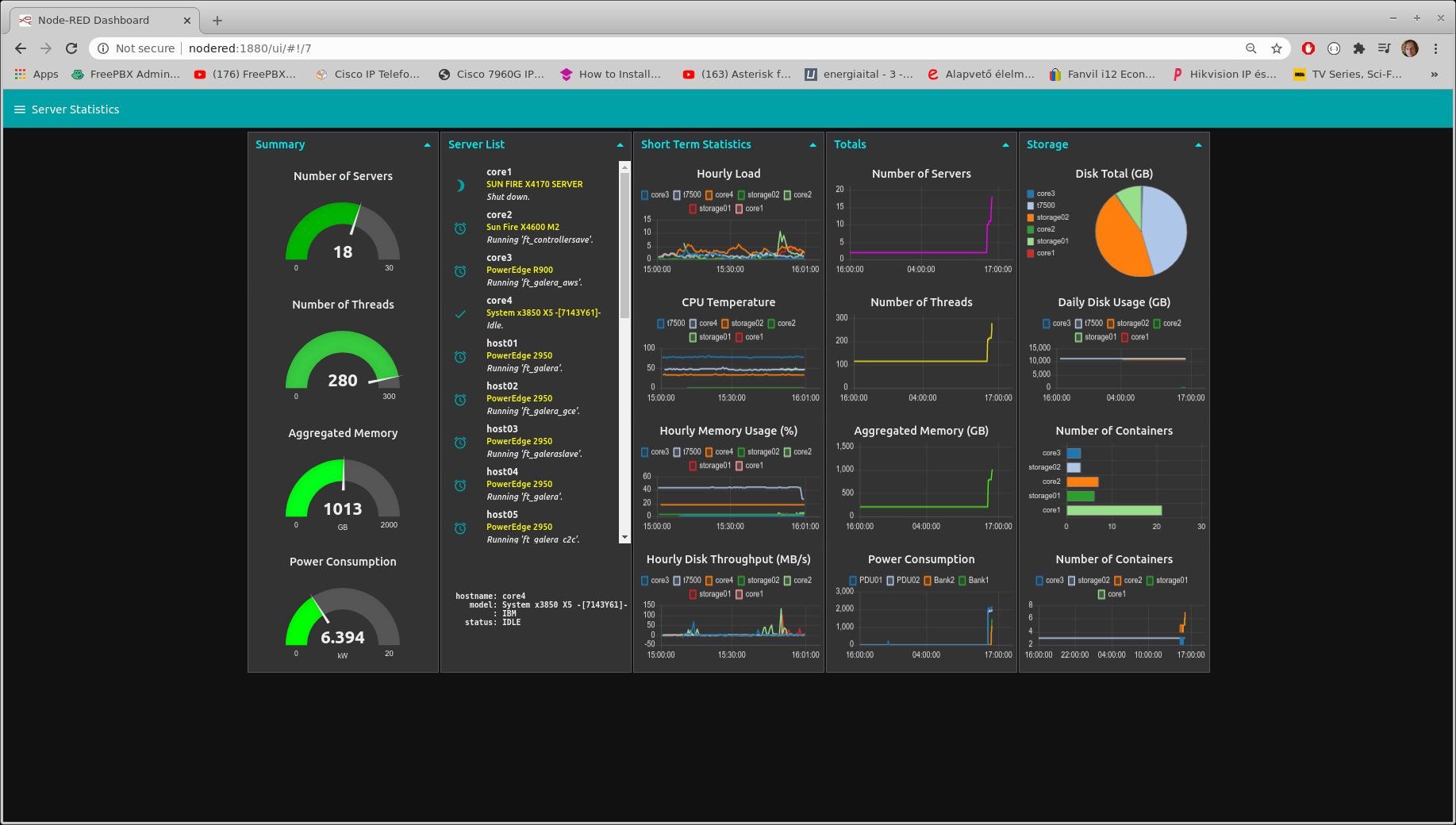Toggle core4 series in Hourly Memory Usage legend
The width and height of the screenshot is (1456, 825).
(720, 452)
